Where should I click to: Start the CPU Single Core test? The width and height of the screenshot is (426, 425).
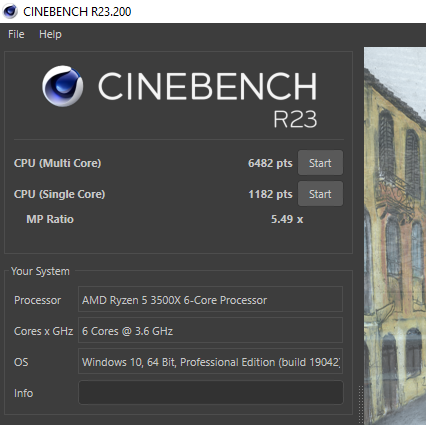coord(320,194)
